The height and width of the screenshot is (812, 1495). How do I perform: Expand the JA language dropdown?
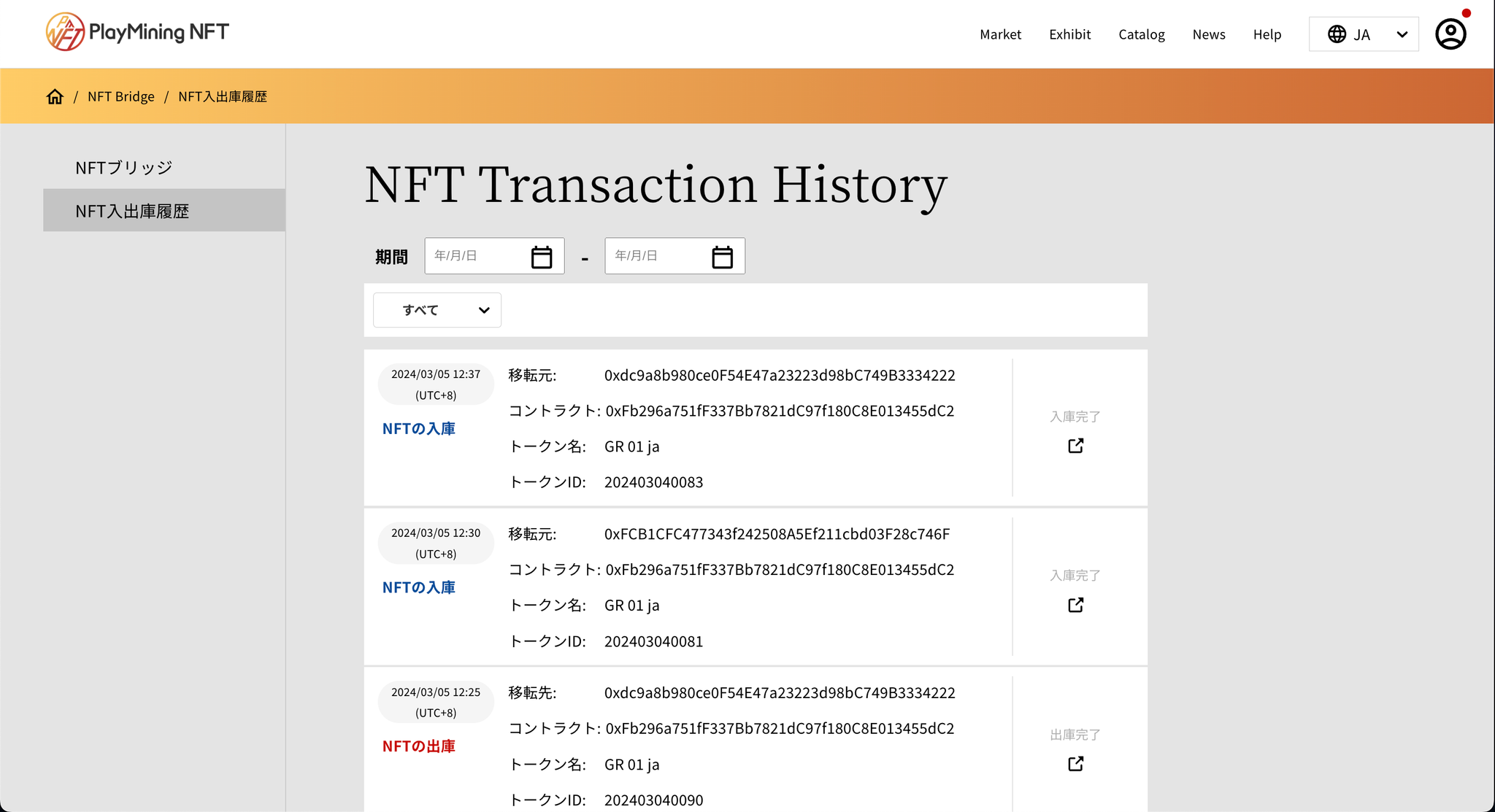[x=1401, y=34]
